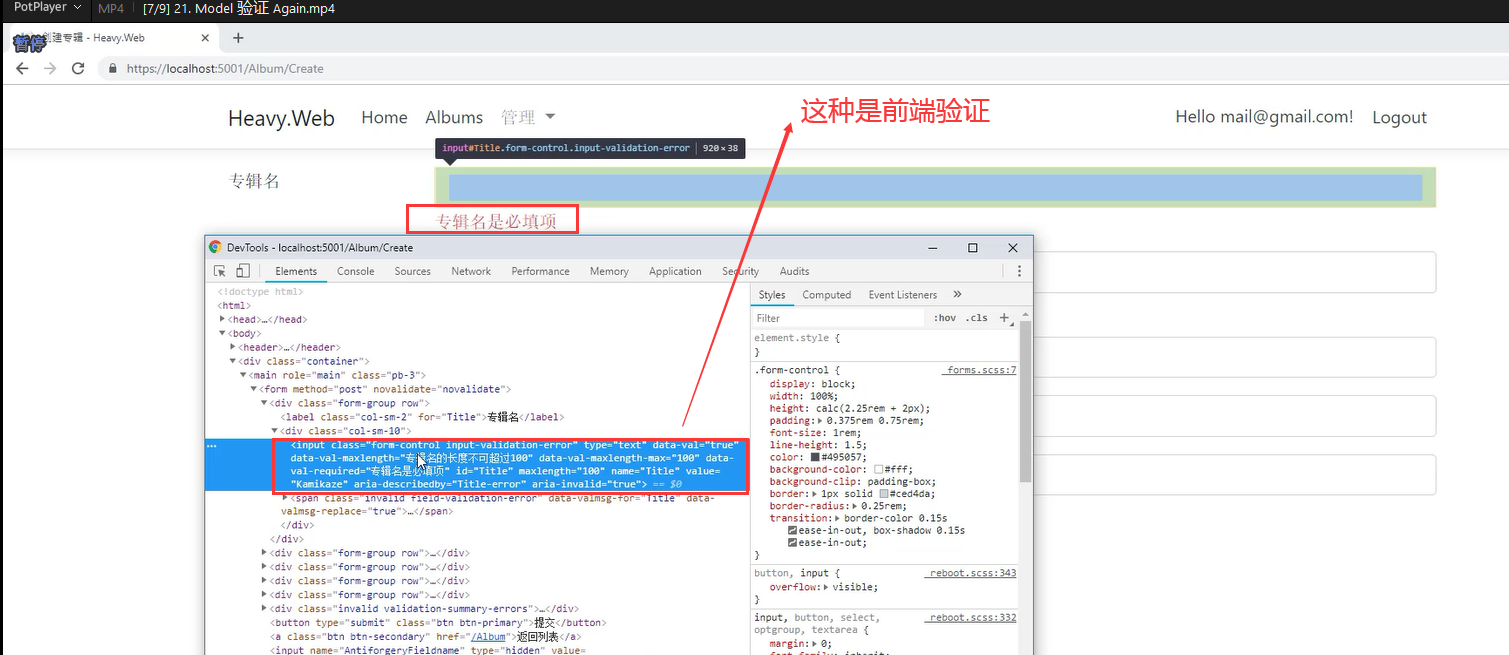Open a new browser tab with plus icon
The height and width of the screenshot is (655, 1509).
tap(238, 38)
